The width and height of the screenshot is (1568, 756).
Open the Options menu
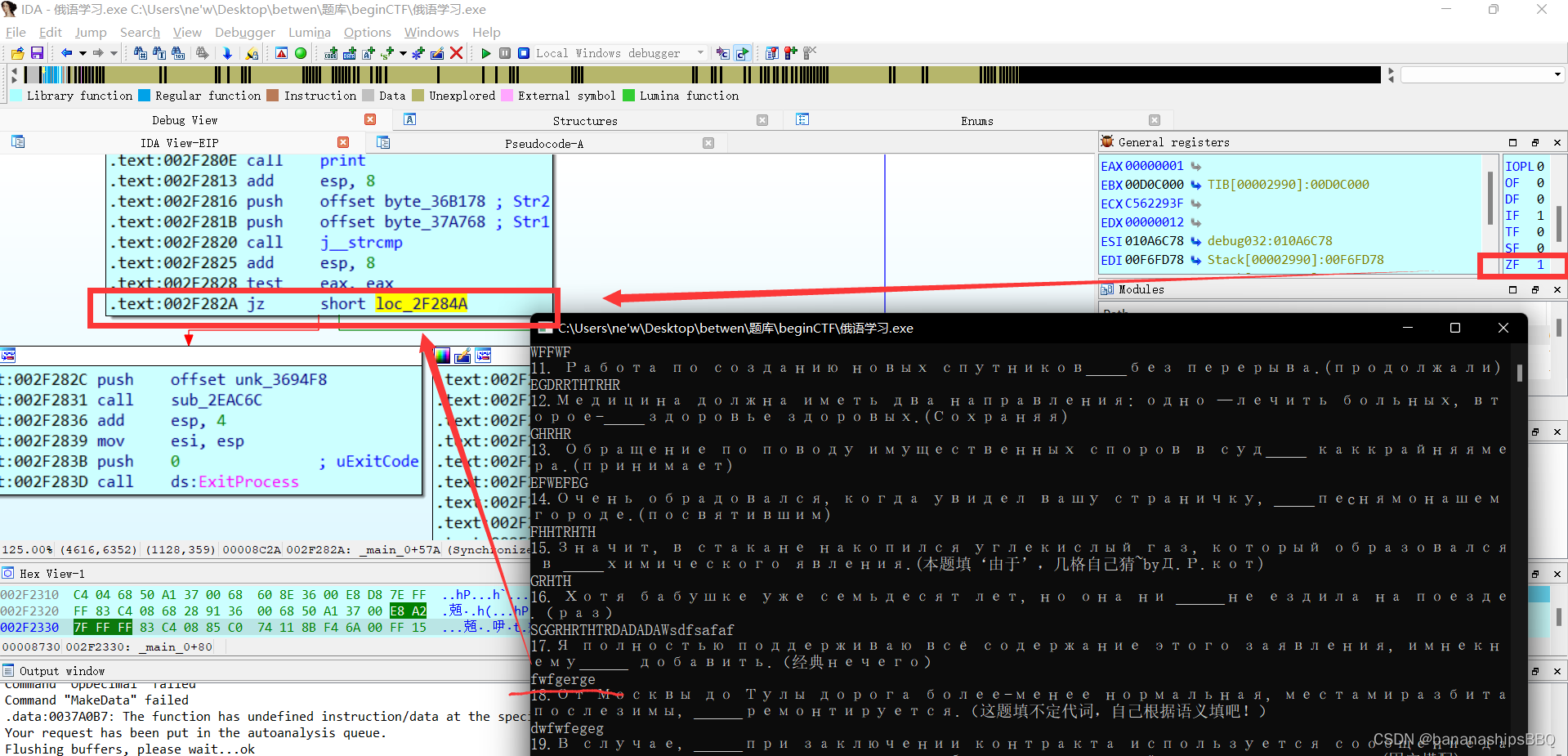(367, 32)
